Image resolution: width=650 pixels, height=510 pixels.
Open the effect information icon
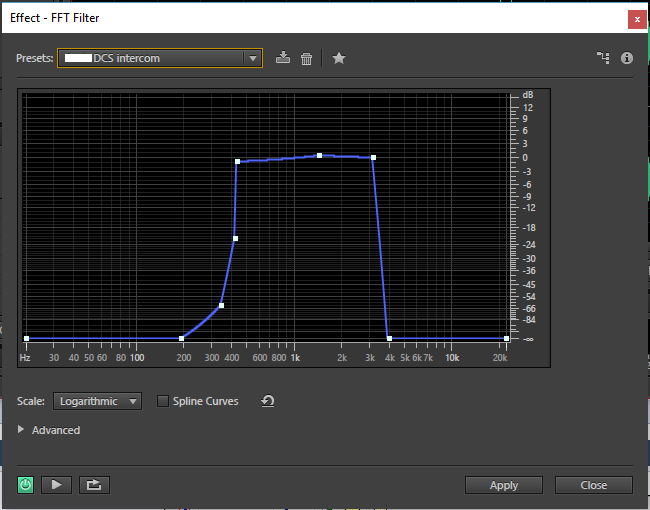(x=627, y=58)
